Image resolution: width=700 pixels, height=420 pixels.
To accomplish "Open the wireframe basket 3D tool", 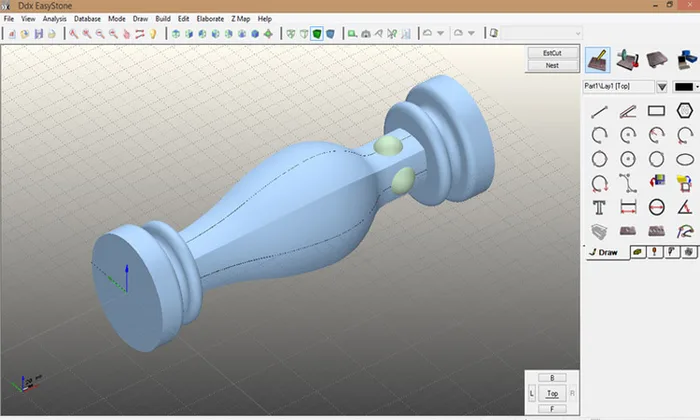I will (599, 231).
